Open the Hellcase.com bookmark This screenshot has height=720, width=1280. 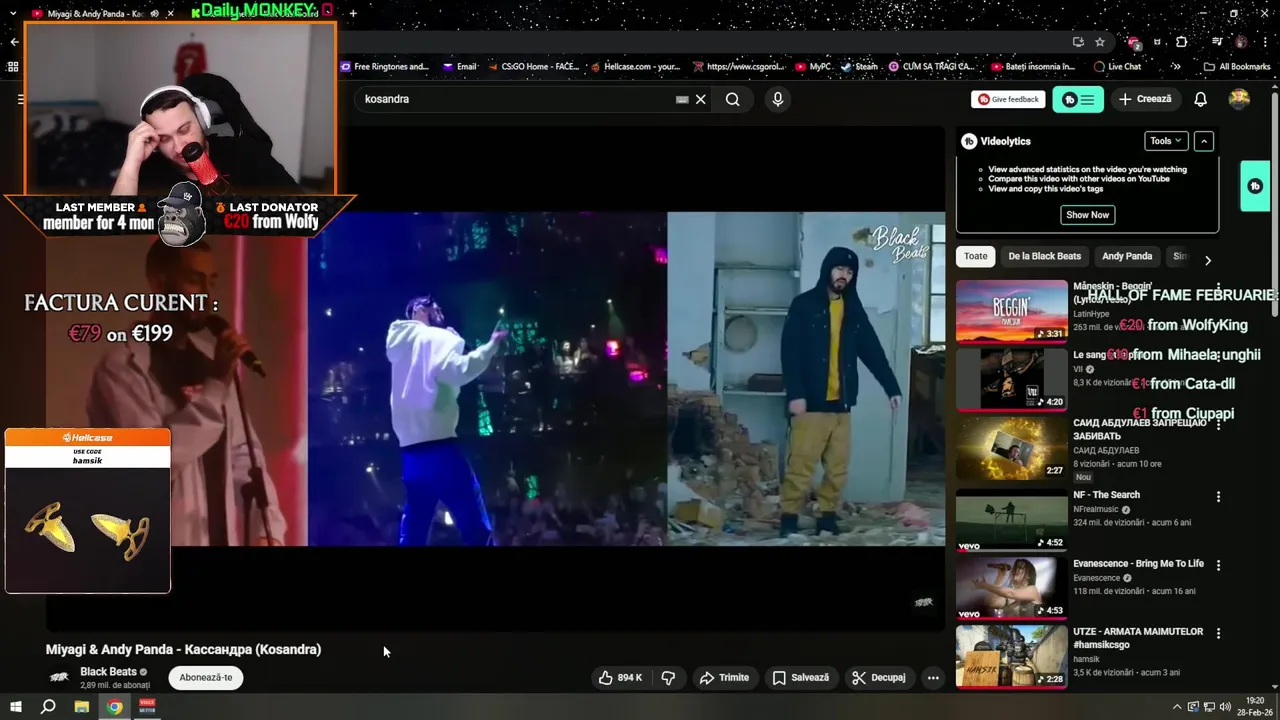click(636, 67)
